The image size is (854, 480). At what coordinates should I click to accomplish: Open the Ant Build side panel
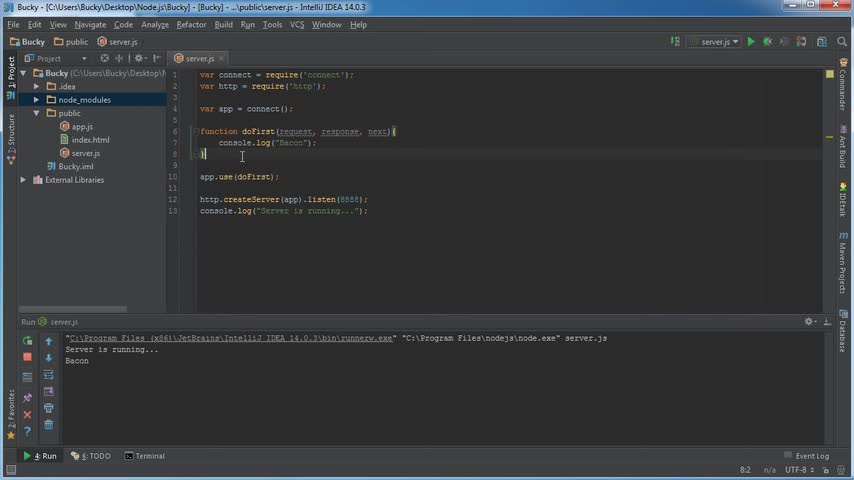click(843, 147)
